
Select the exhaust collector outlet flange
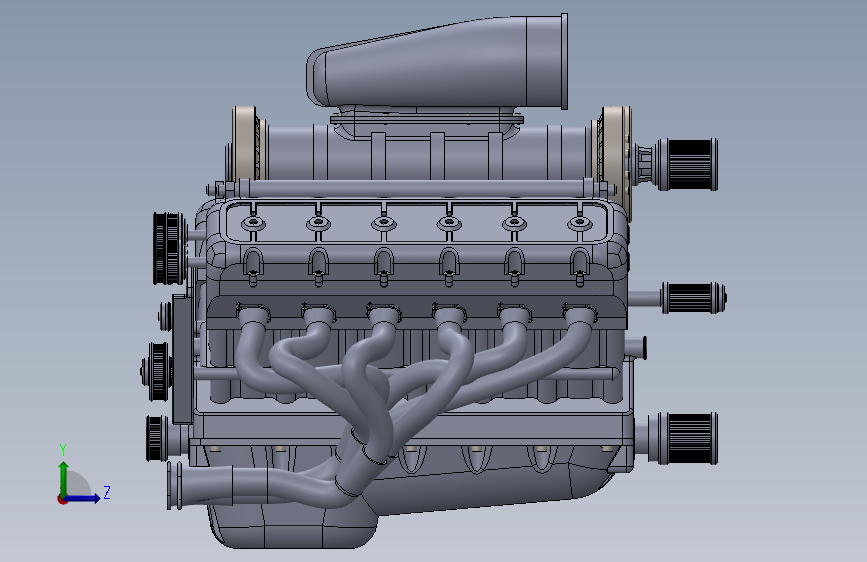pos(175,486)
